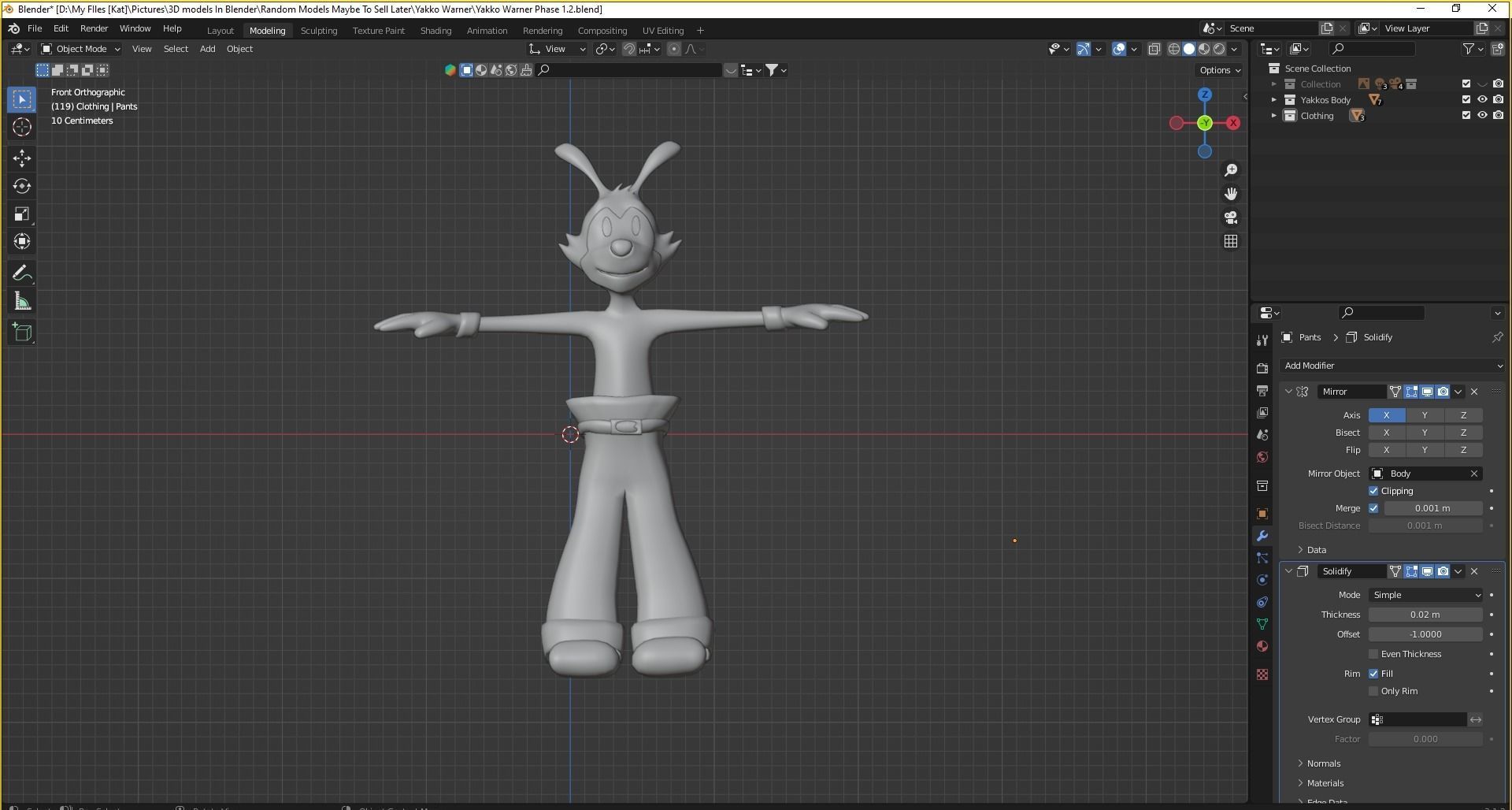Image resolution: width=1512 pixels, height=810 pixels.
Task: Open the Object Data mesh tab
Action: [x=1262, y=624]
